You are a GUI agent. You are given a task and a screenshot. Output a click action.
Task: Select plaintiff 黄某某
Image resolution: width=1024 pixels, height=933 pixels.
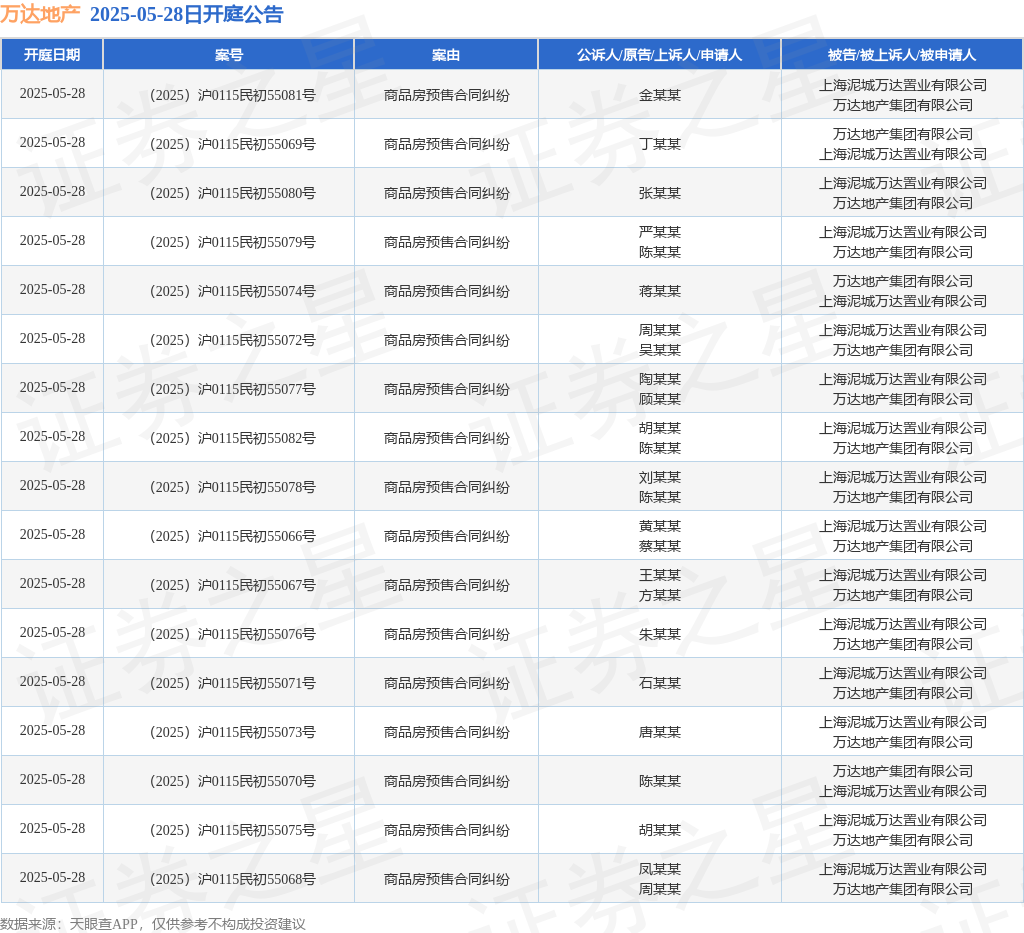[660, 526]
